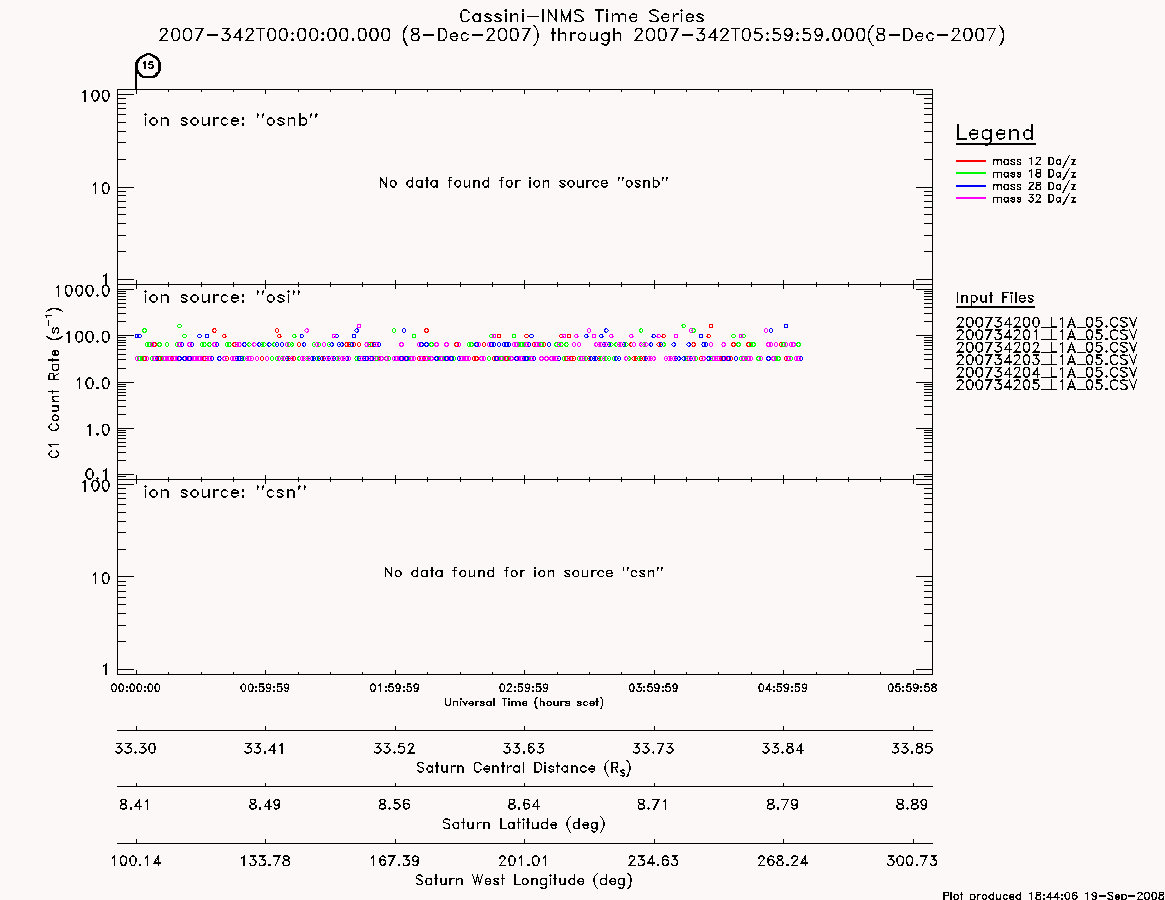Image resolution: width=1165 pixels, height=900 pixels.
Task: Click the 'Legend' heading
Action: tap(995, 134)
